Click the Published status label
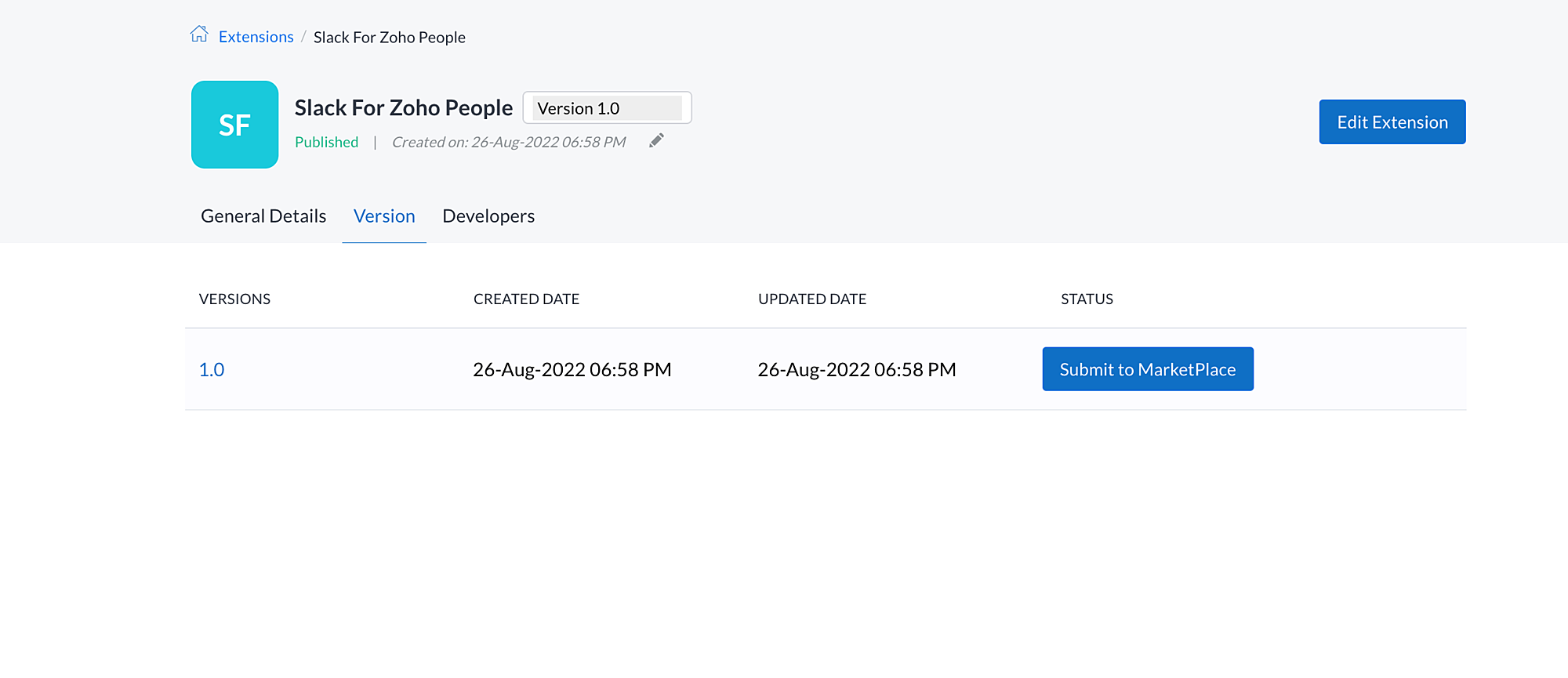The height and width of the screenshot is (678, 1568). pos(326,142)
